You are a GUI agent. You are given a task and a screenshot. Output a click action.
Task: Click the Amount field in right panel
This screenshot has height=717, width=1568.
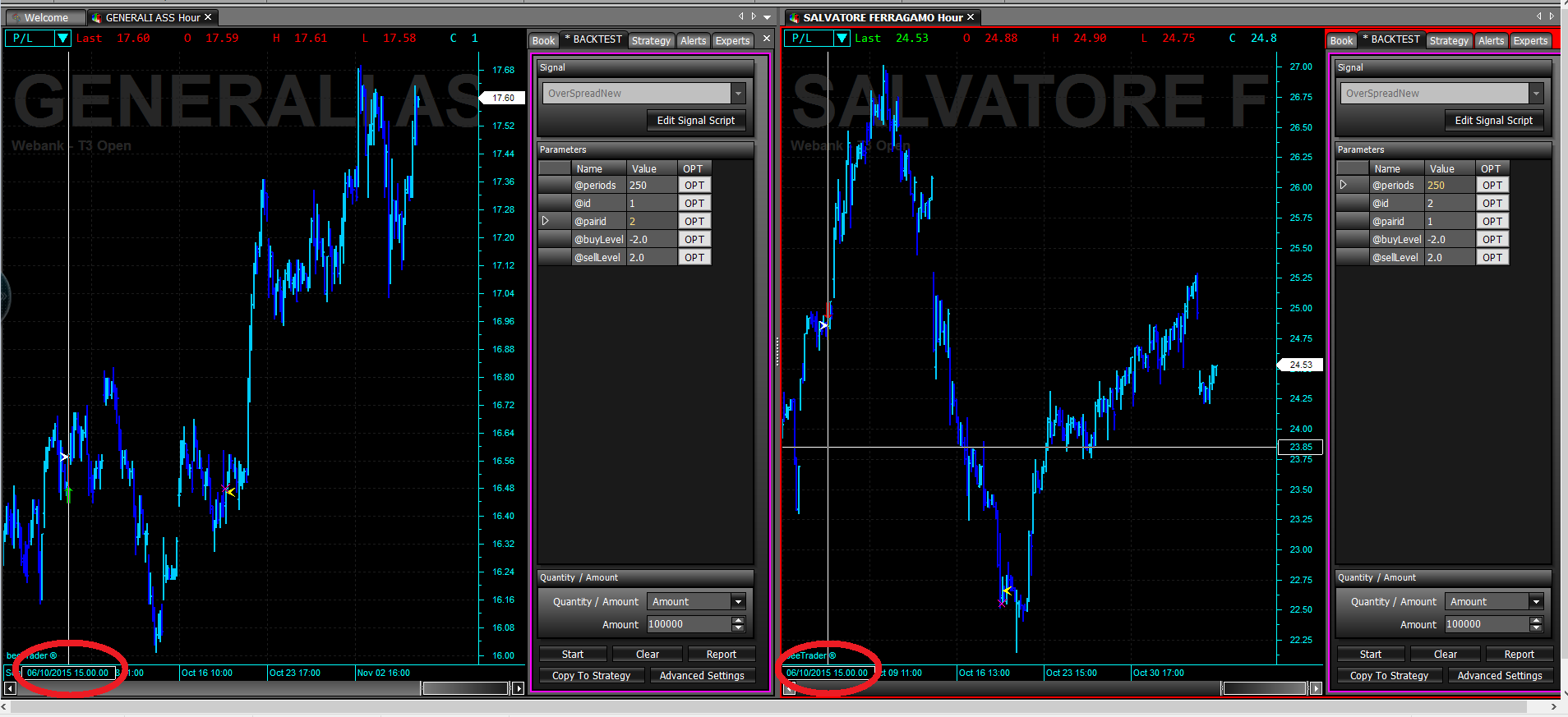tap(1487, 624)
